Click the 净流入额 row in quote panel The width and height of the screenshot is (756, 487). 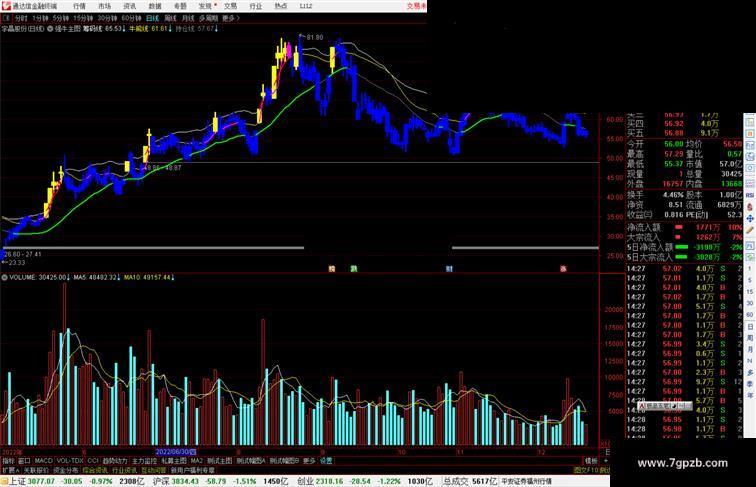point(685,227)
